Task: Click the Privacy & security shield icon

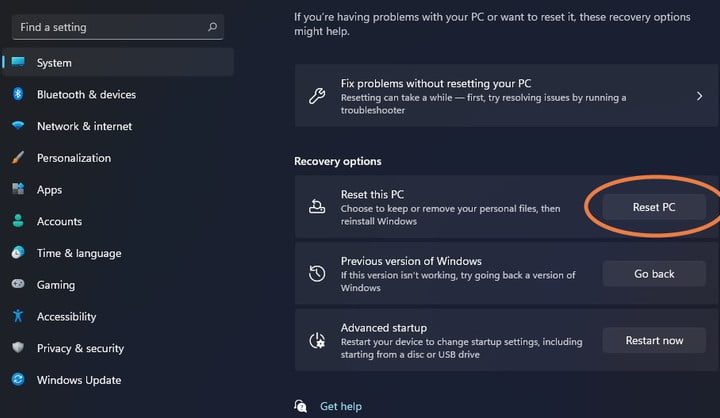Action: (18, 348)
